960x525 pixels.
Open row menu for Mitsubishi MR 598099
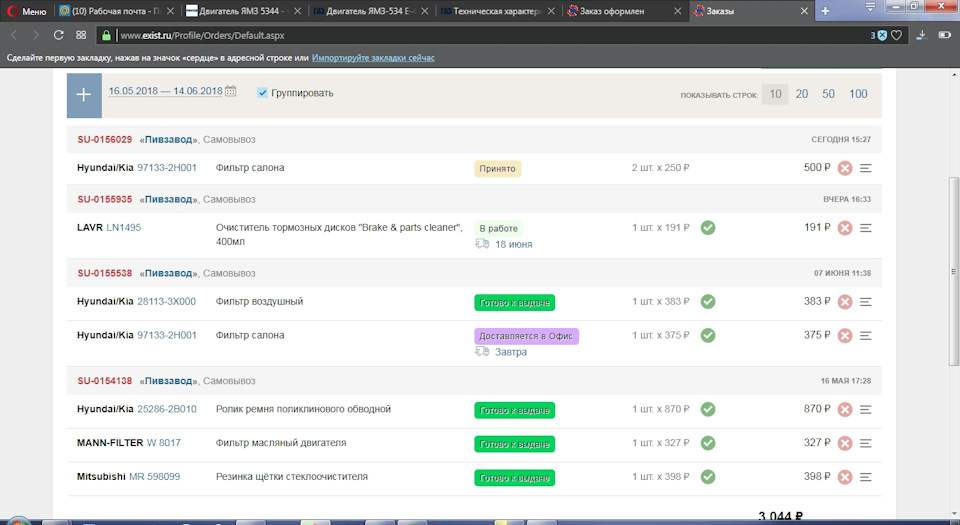click(x=865, y=477)
